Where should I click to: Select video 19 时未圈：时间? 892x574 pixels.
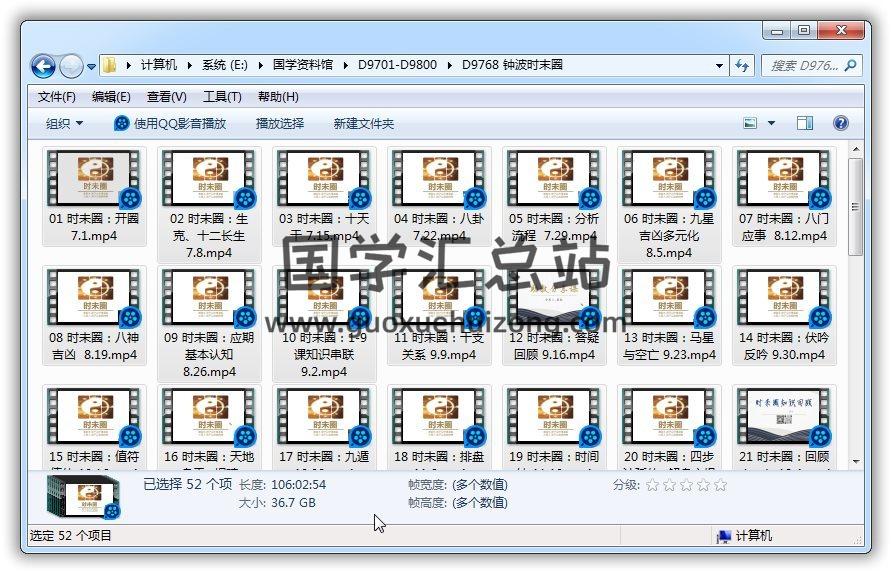(x=554, y=428)
